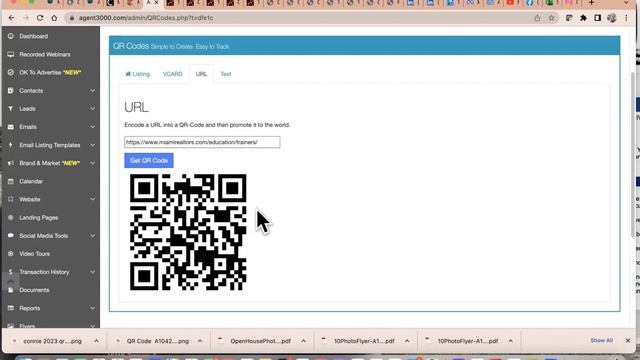This screenshot has height=360, width=640.
Task: Open the Video Tours link
Action: tap(35, 253)
